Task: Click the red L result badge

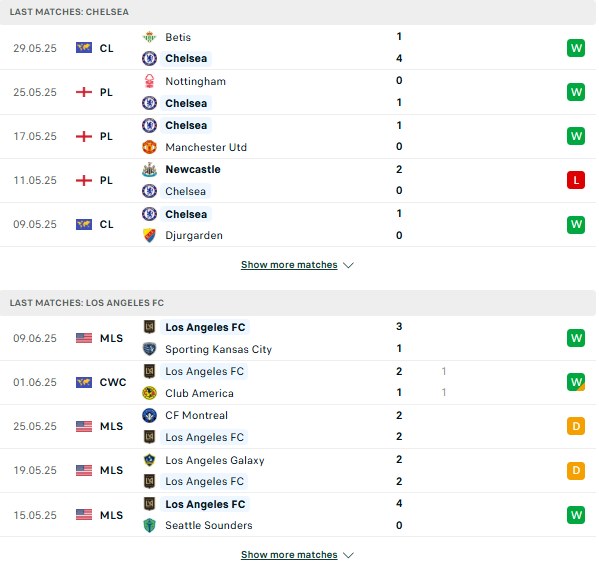Action: pos(576,180)
